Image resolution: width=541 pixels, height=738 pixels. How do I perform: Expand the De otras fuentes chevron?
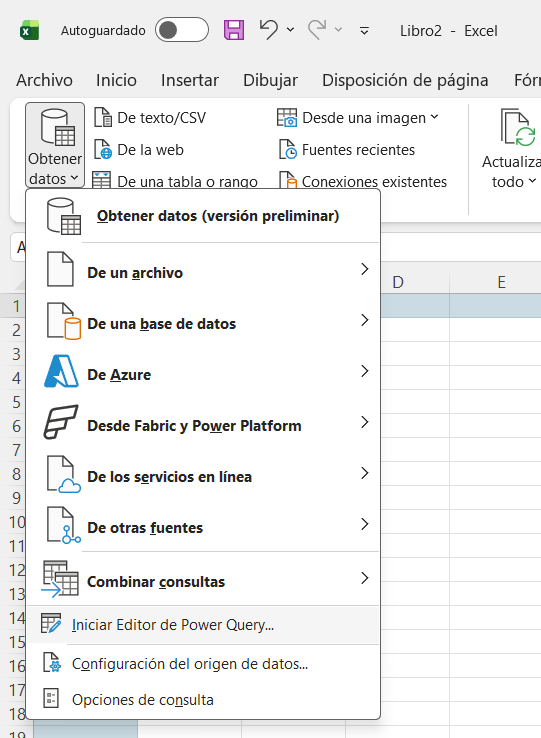pos(364,524)
